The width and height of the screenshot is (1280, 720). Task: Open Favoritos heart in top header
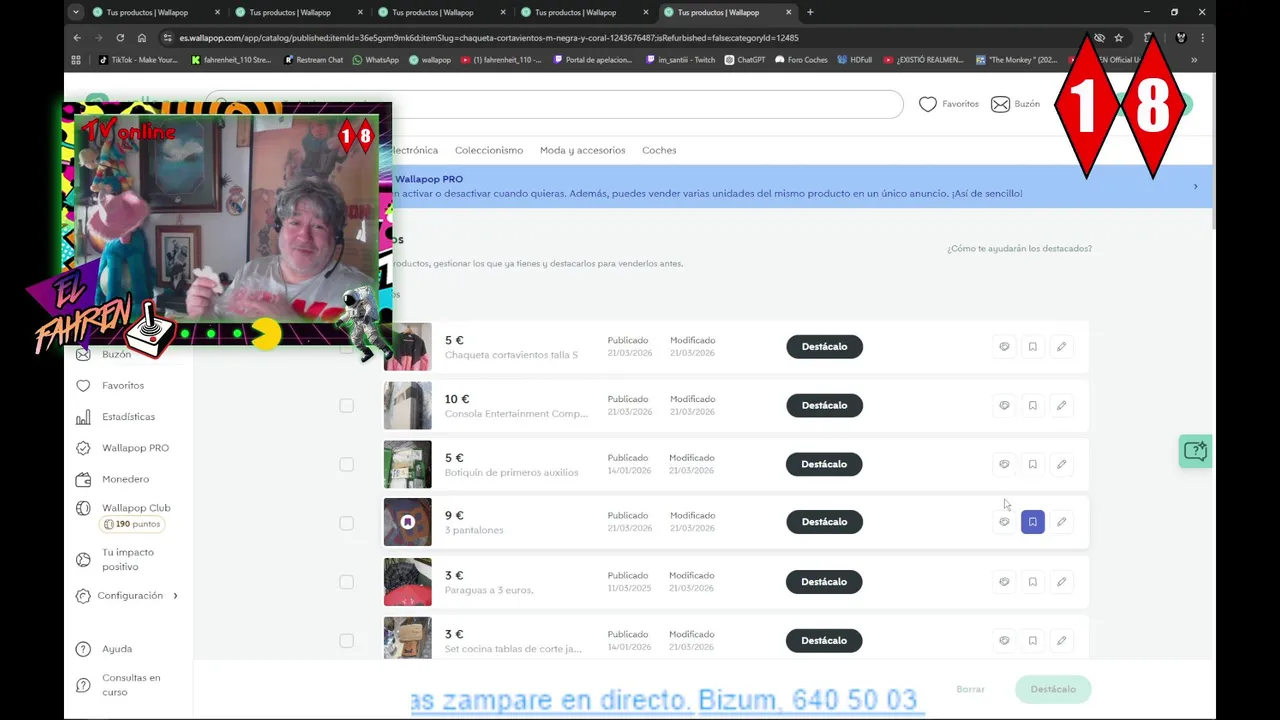(x=948, y=104)
